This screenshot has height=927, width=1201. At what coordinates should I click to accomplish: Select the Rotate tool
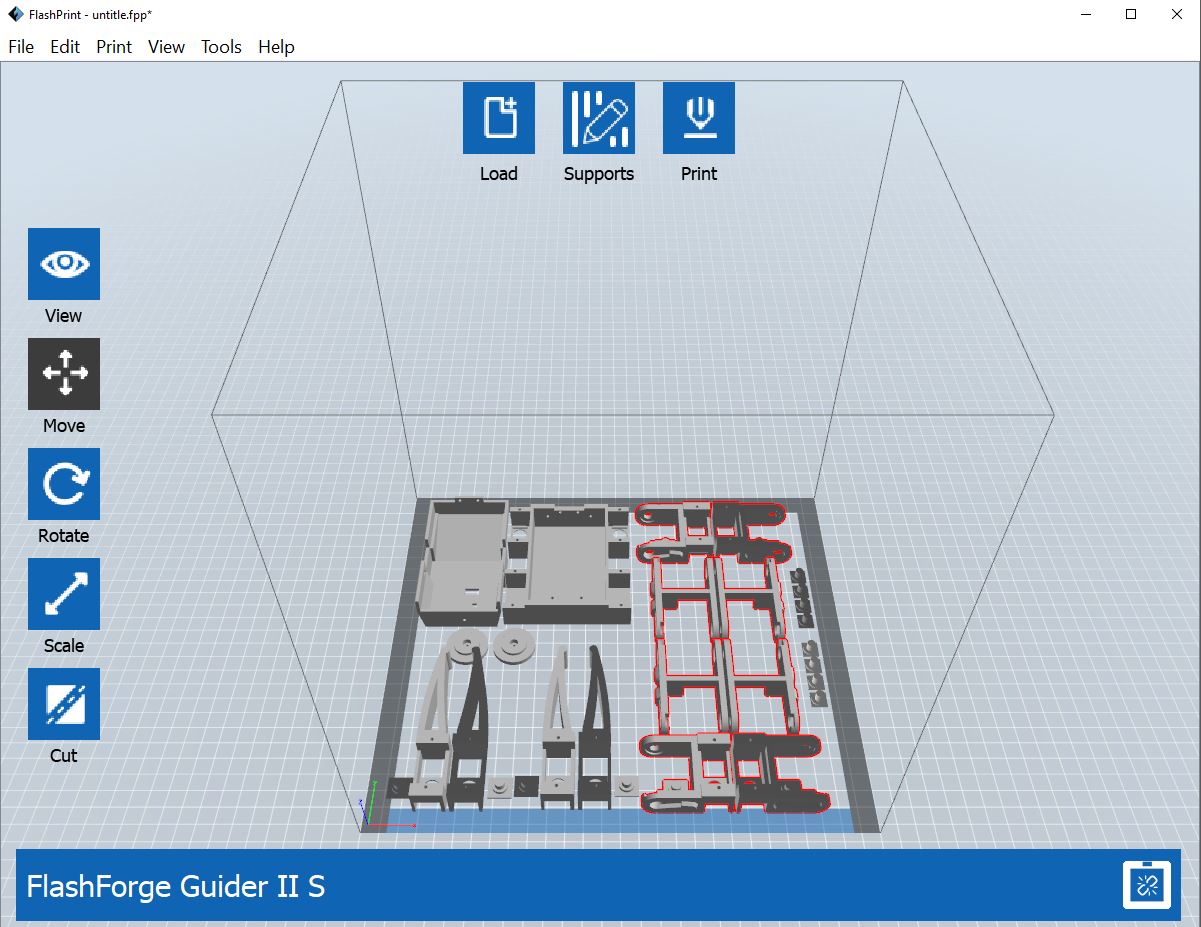pos(64,484)
